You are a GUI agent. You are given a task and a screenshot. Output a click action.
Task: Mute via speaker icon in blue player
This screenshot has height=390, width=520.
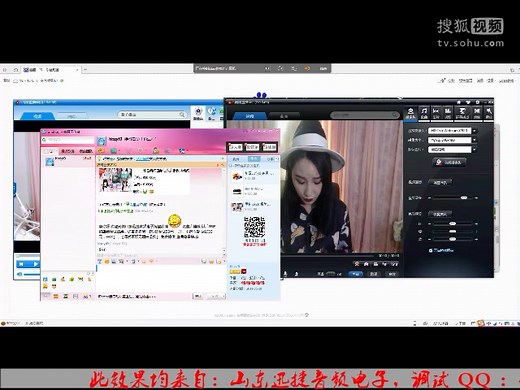coord(20,274)
